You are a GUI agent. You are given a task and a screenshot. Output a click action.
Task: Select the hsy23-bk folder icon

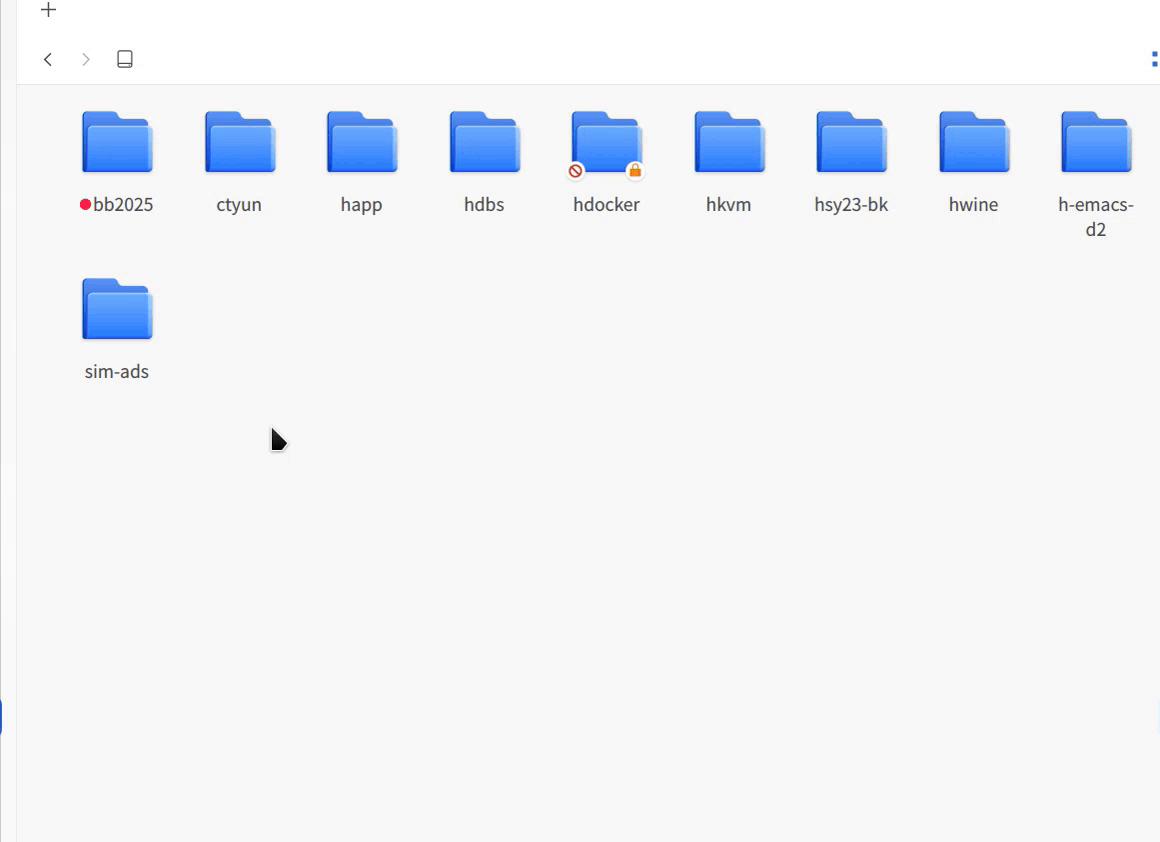click(x=852, y=142)
